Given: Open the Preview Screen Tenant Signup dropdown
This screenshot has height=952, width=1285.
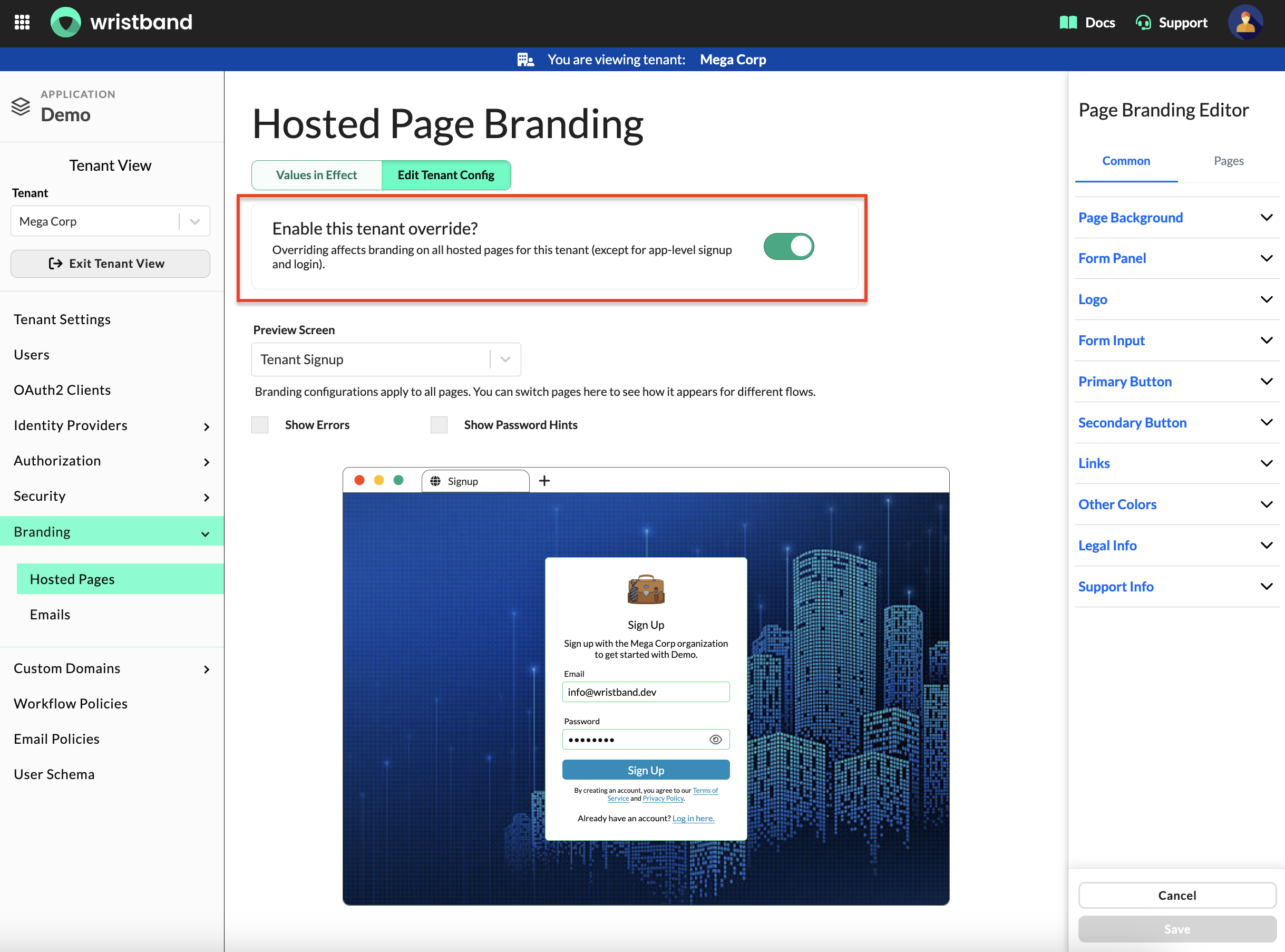Looking at the screenshot, I should [386, 360].
